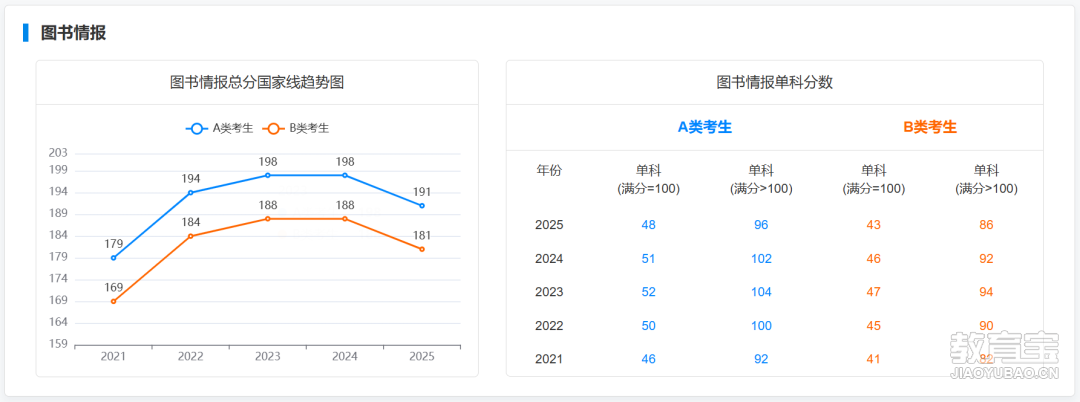The image size is (1080, 402).
Task: Click the A类 单科 (满分=100) column header
Action: coord(648,180)
